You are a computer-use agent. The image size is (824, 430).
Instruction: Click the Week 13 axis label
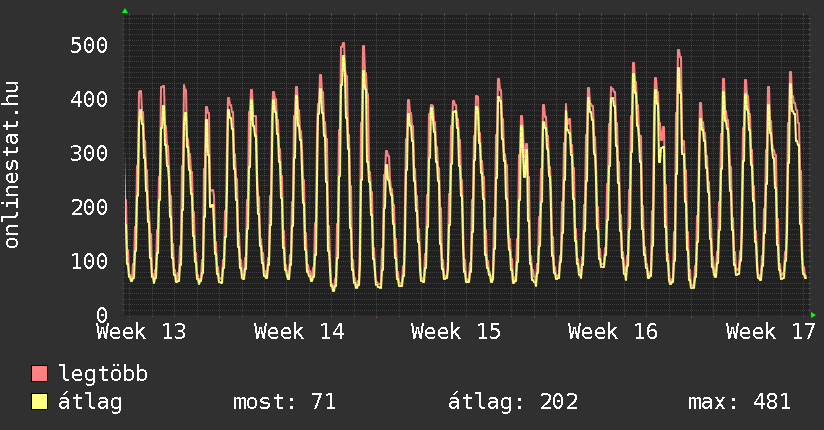141,331
